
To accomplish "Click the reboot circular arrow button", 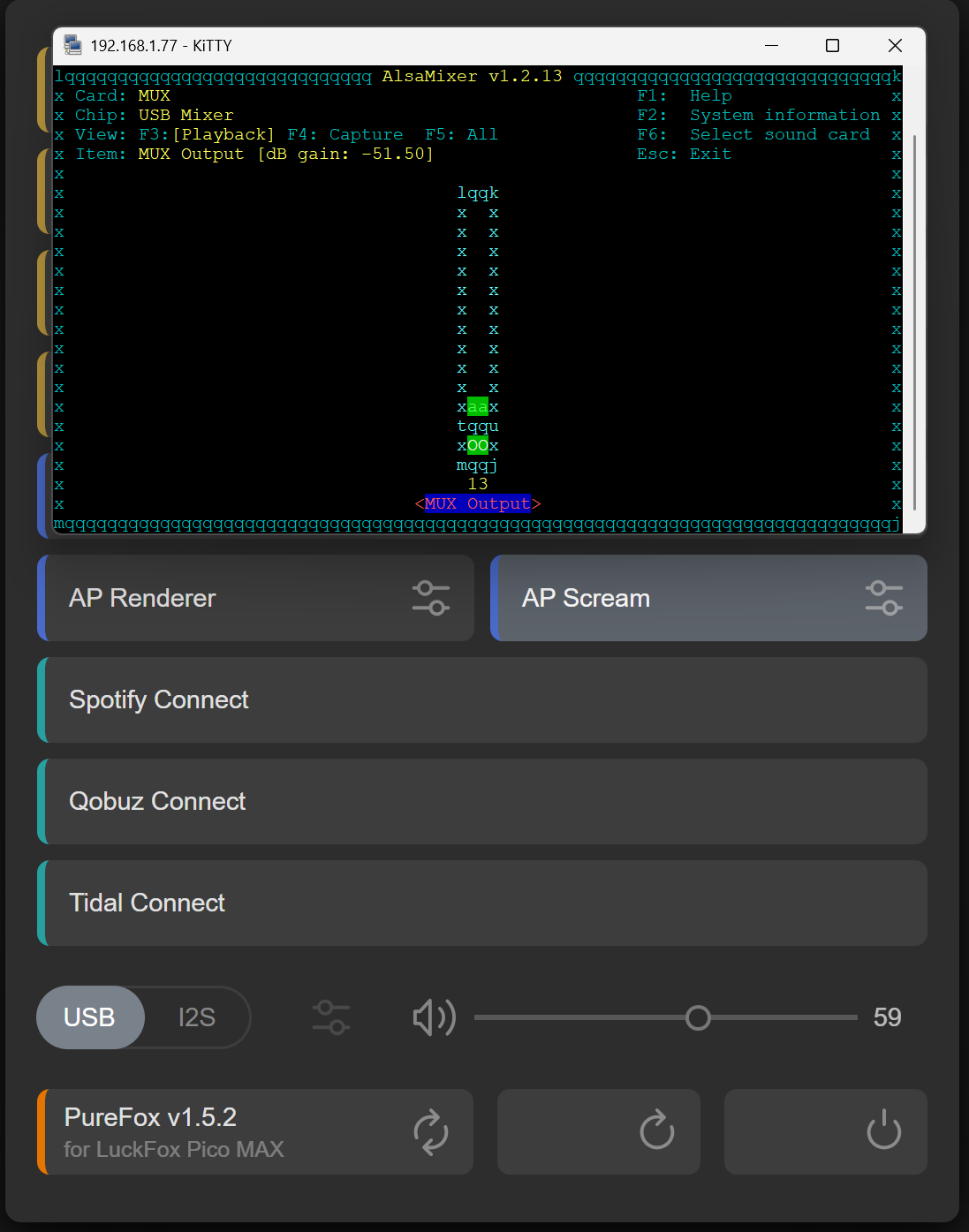I will point(656,1131).
